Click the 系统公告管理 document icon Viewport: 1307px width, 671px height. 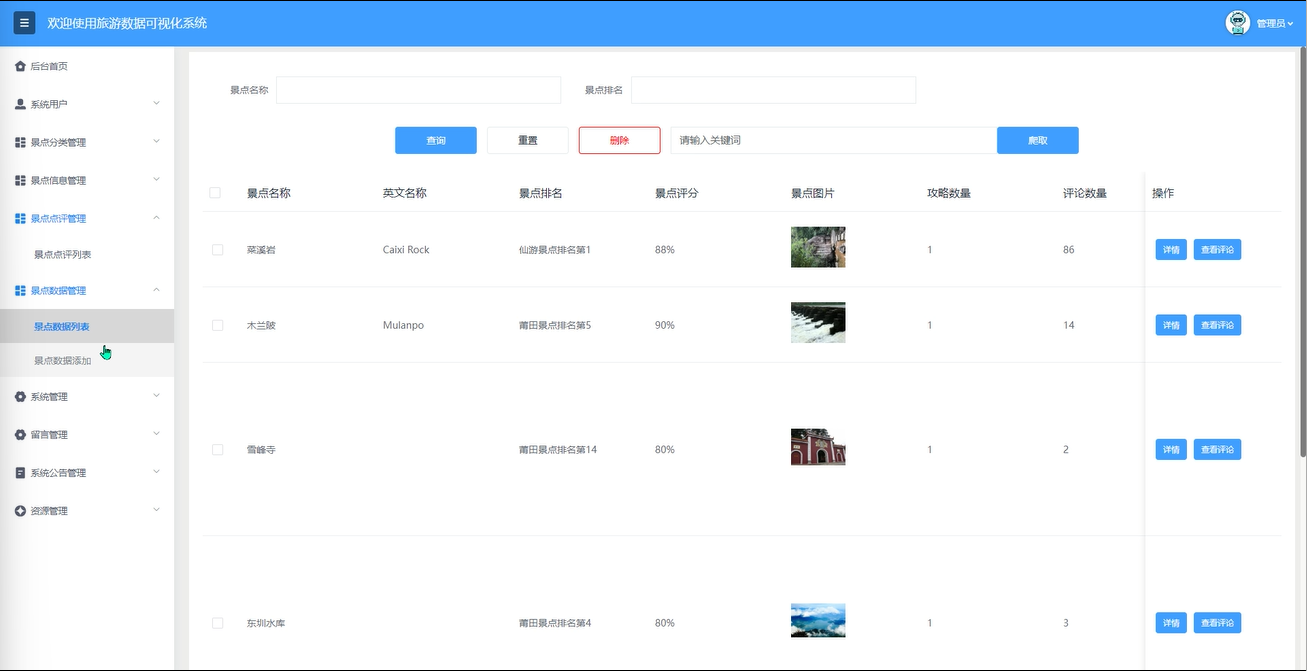tap(20, 473)
